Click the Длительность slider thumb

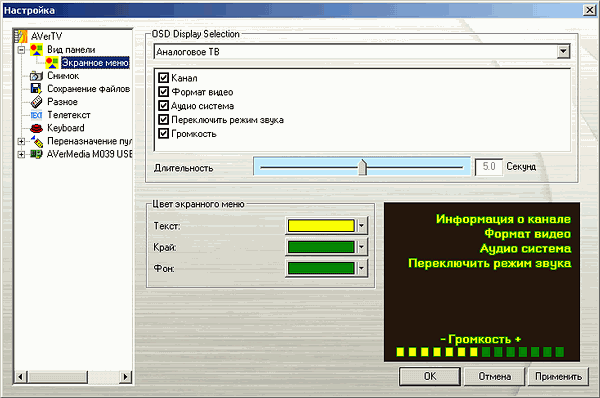(362, 167)
